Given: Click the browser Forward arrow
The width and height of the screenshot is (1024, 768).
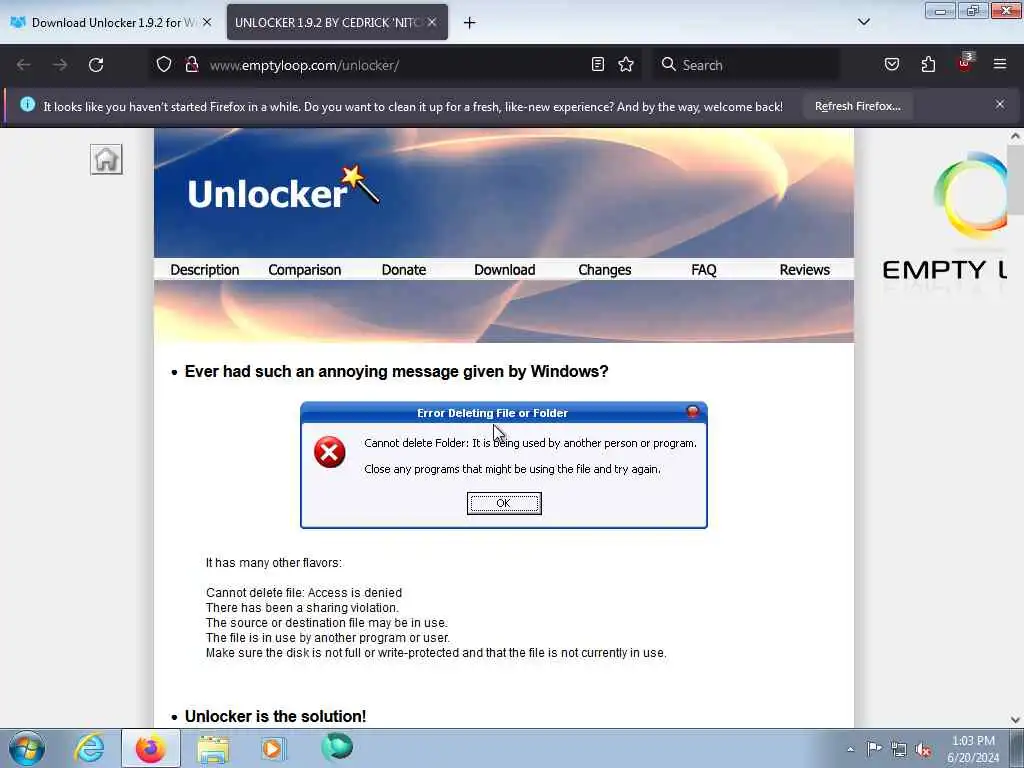Looking at the screenshot, I should tap(60, 65).
